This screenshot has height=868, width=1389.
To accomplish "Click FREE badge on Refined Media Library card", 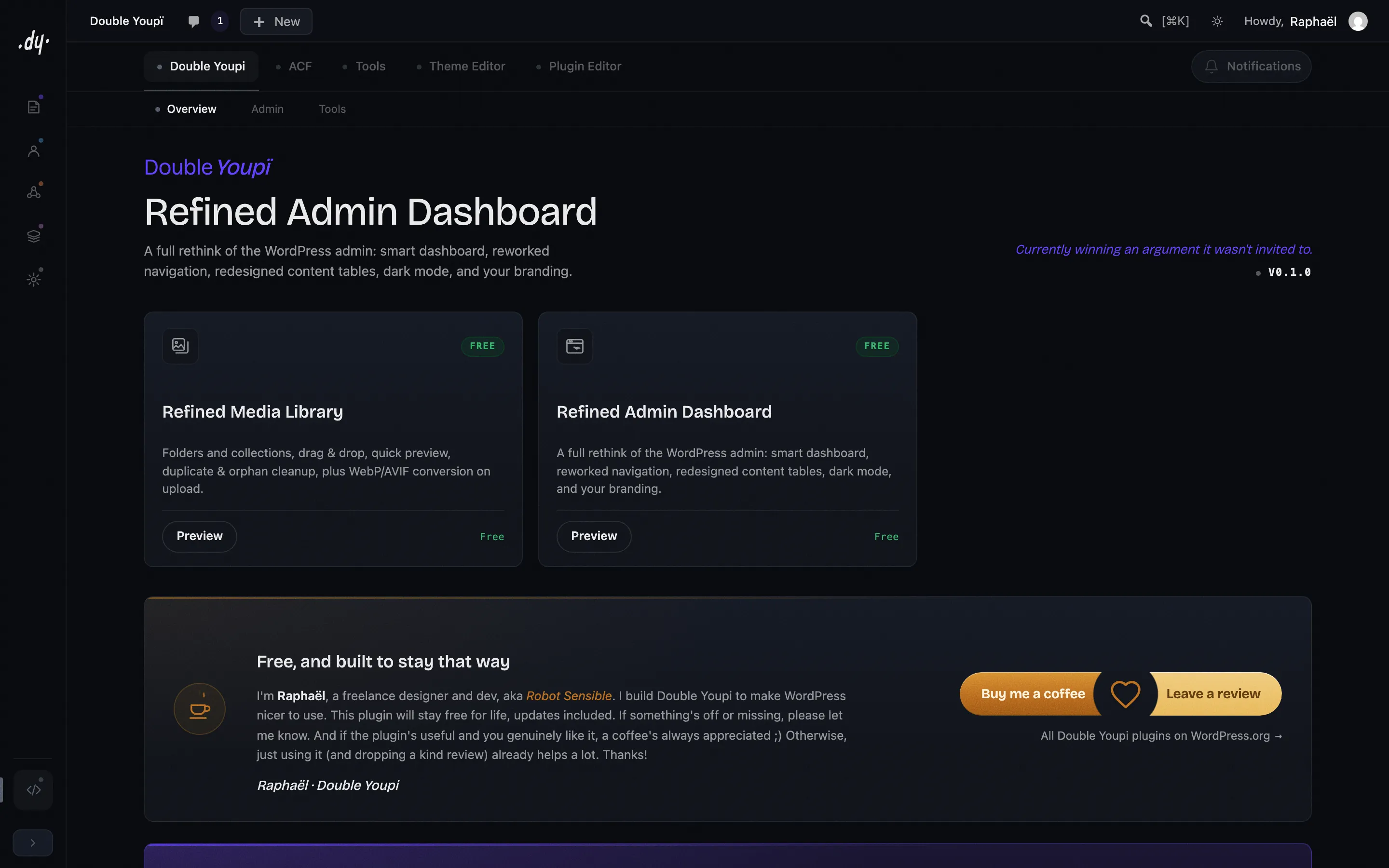I will (x=482, y=346).
